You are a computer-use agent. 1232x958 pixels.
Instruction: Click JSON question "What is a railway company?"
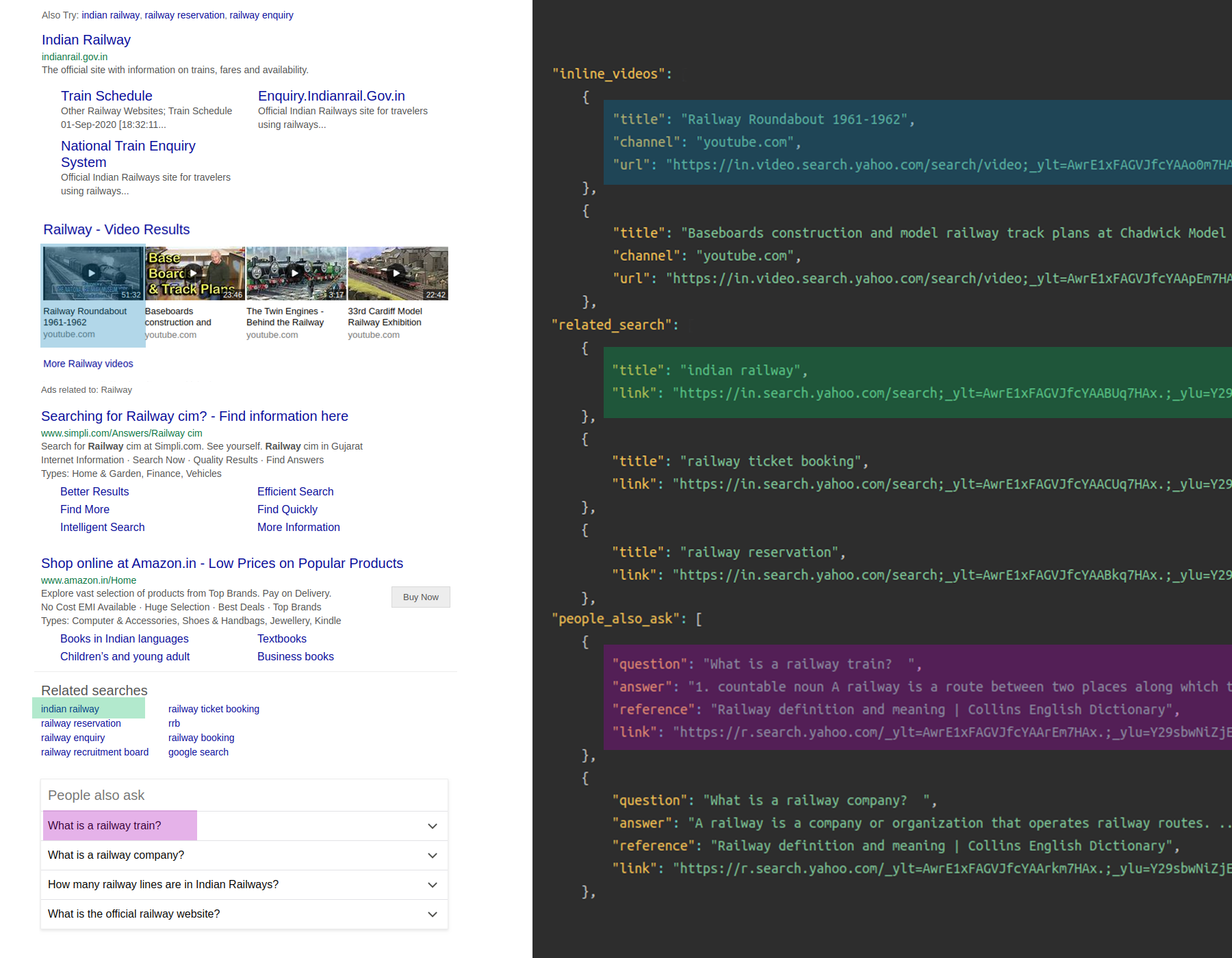(x=817, y=801)
